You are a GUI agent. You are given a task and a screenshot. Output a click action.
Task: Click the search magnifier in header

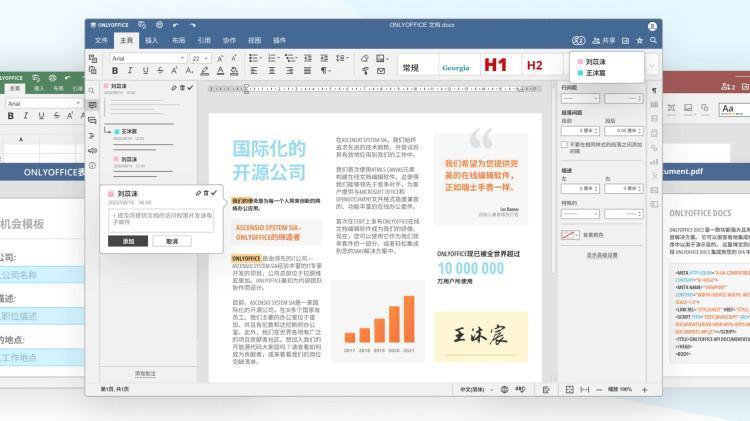pyautogui.click(x=653, y=41)
